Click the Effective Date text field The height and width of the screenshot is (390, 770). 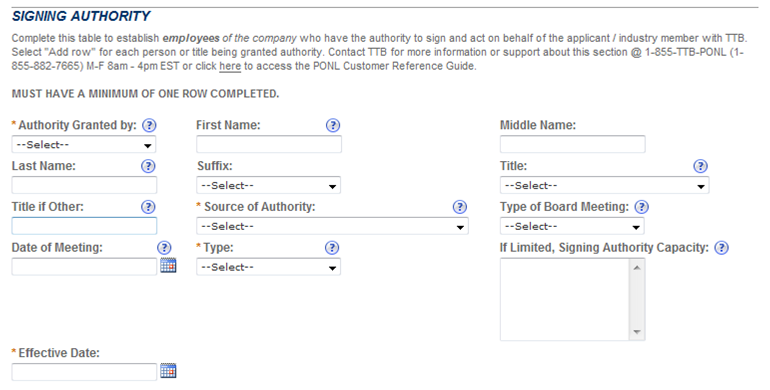pos(84,372)
